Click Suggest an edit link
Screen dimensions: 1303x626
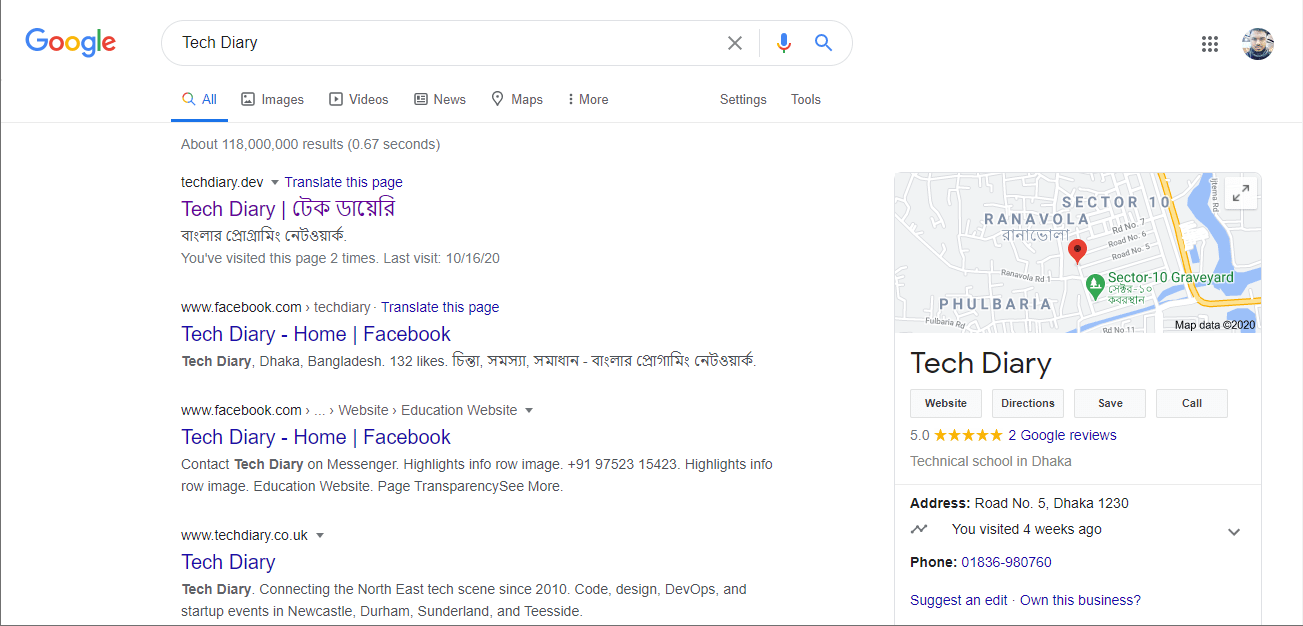tap(959, 600)
